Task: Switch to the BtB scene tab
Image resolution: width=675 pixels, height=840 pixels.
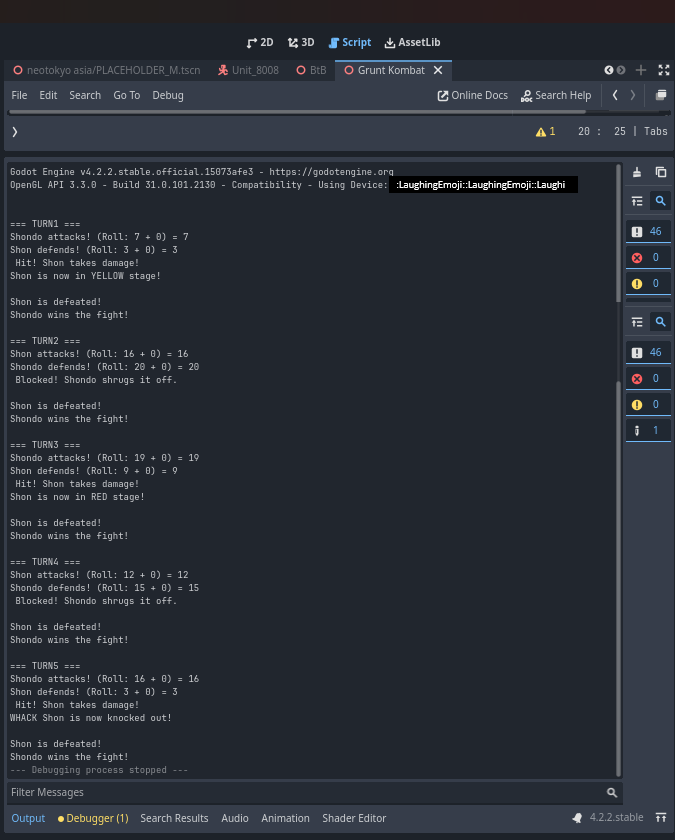Action: click(x=311, y=70)
